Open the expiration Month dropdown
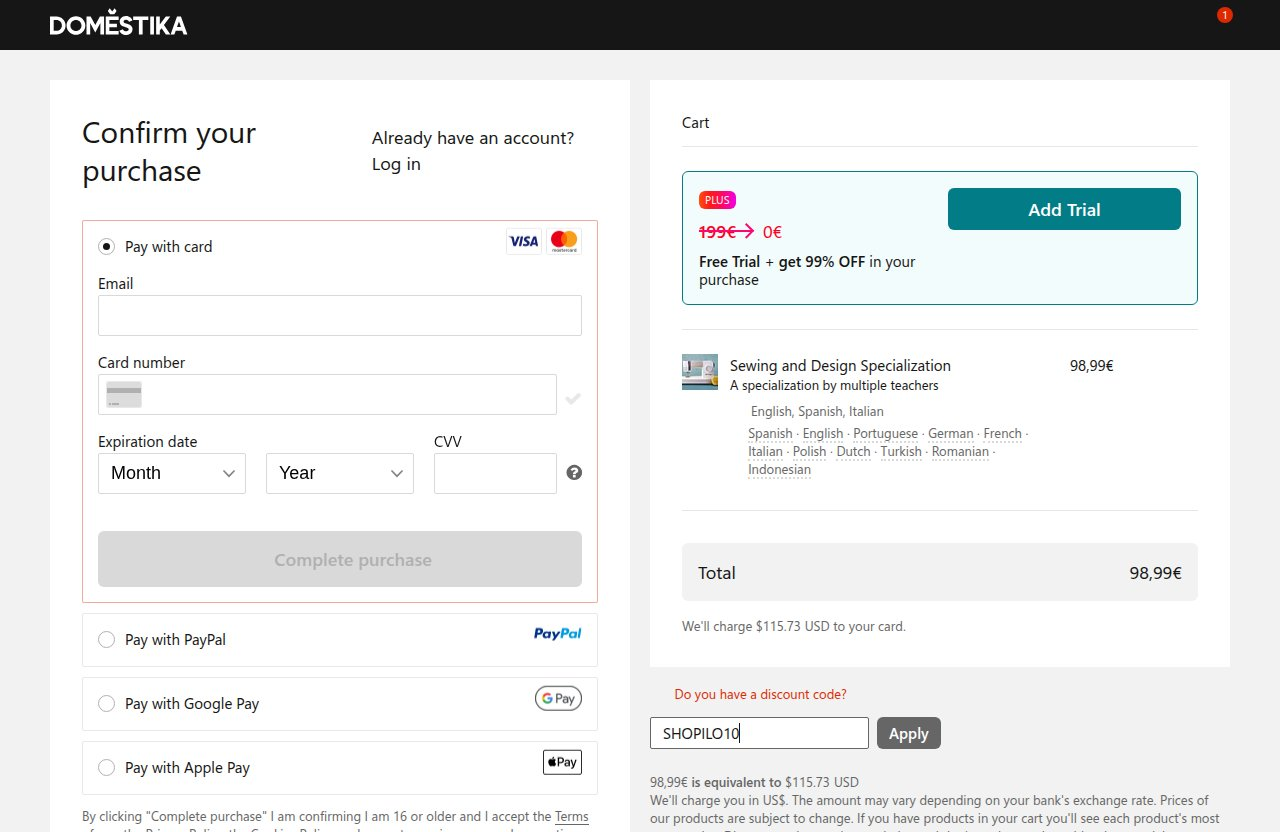 coord(172,473)
